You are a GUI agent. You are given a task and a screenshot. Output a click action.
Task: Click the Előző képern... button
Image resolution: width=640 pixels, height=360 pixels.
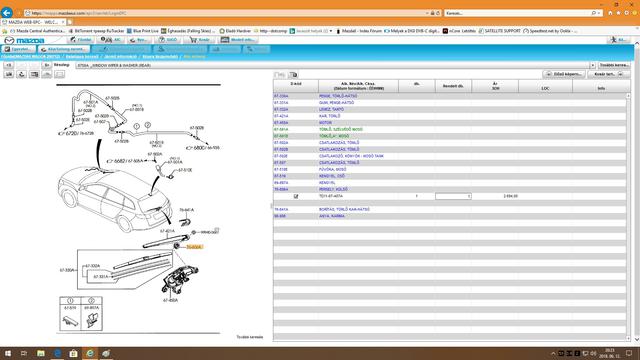click(564, 74)
